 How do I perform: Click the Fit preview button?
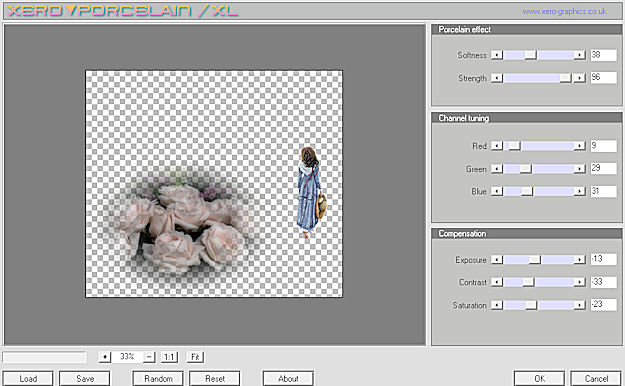click(195, 356)
